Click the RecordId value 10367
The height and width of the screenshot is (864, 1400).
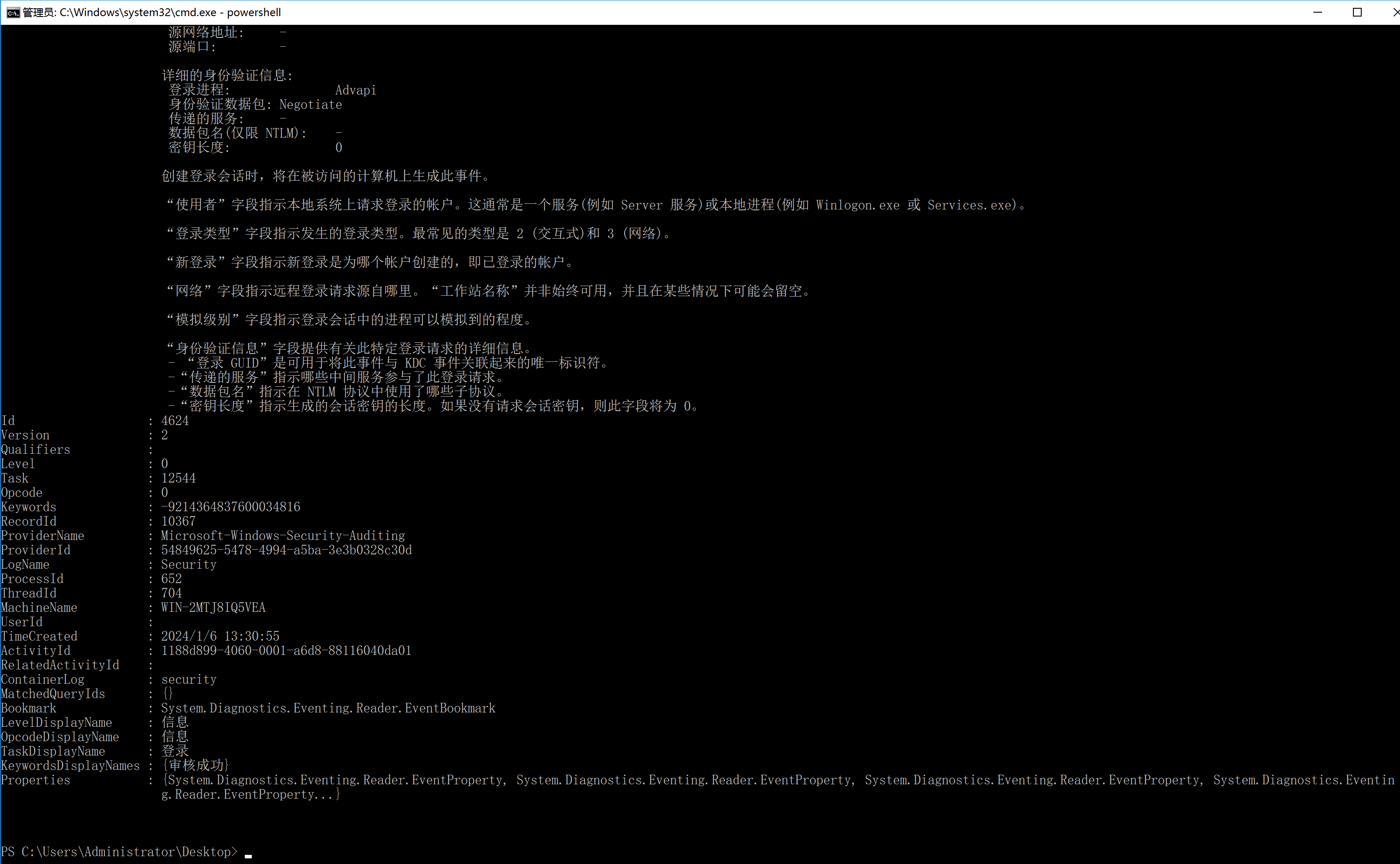pos(178,521)
